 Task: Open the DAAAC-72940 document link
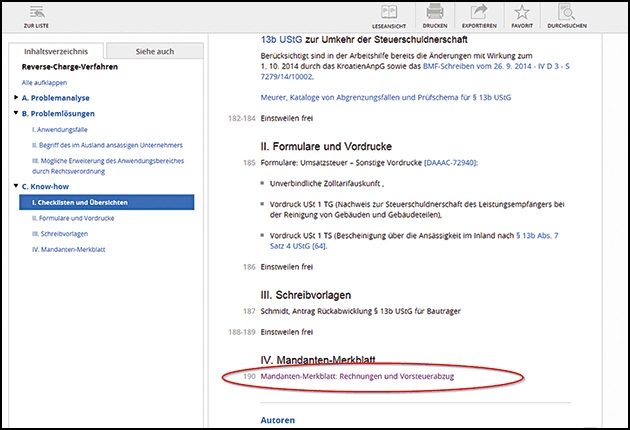[450, 162]
